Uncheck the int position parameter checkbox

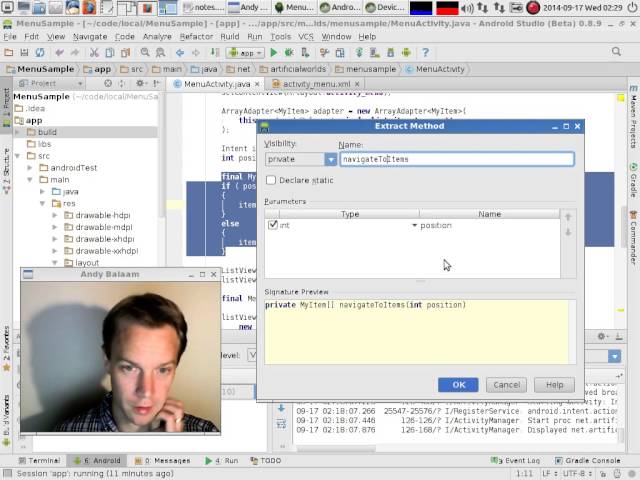(273, 225)
